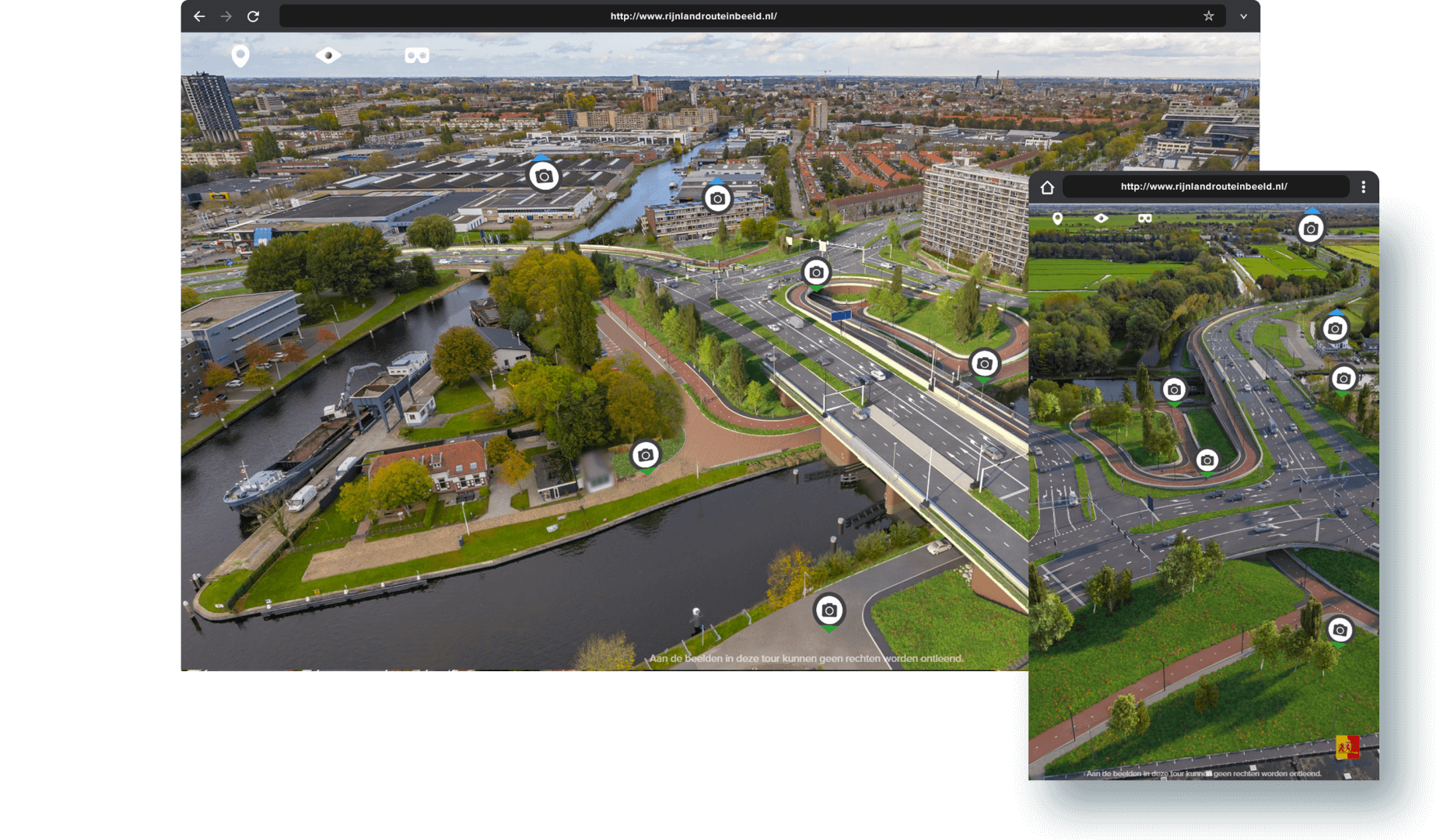This screenshot has width=1440, height=840.
Task: Enable VR goggles mode in desktop view
Action: coord(417,55)
